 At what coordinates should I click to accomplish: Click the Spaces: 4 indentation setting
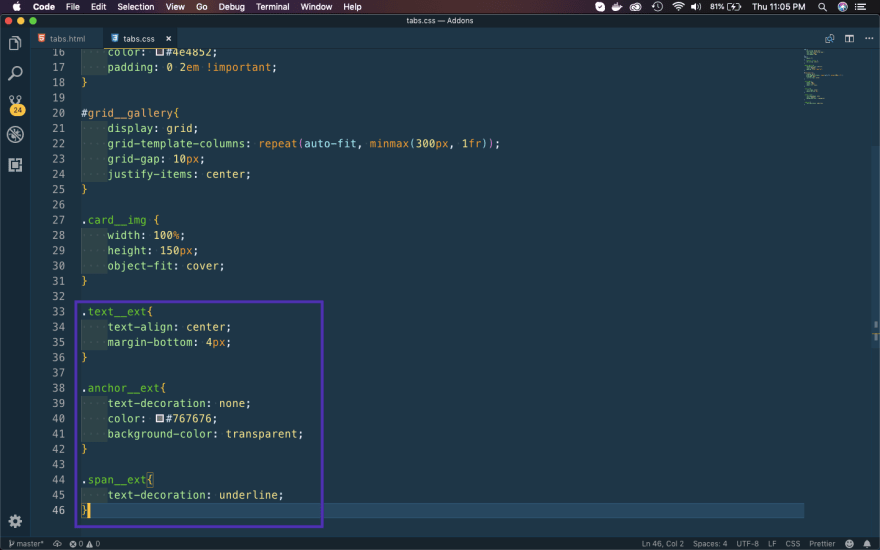pos(709,544)
